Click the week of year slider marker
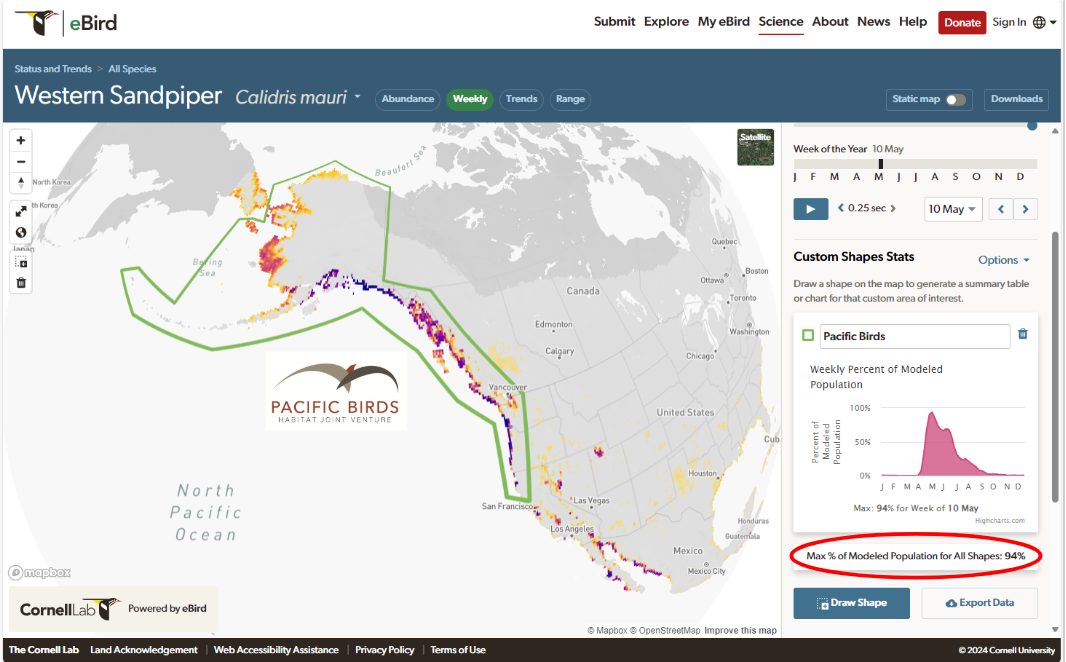 [x=880, y=164]
